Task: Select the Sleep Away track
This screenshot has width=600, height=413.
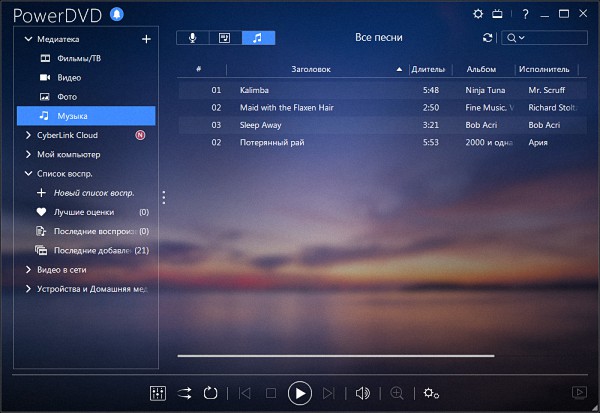Action: coord(382,125)
